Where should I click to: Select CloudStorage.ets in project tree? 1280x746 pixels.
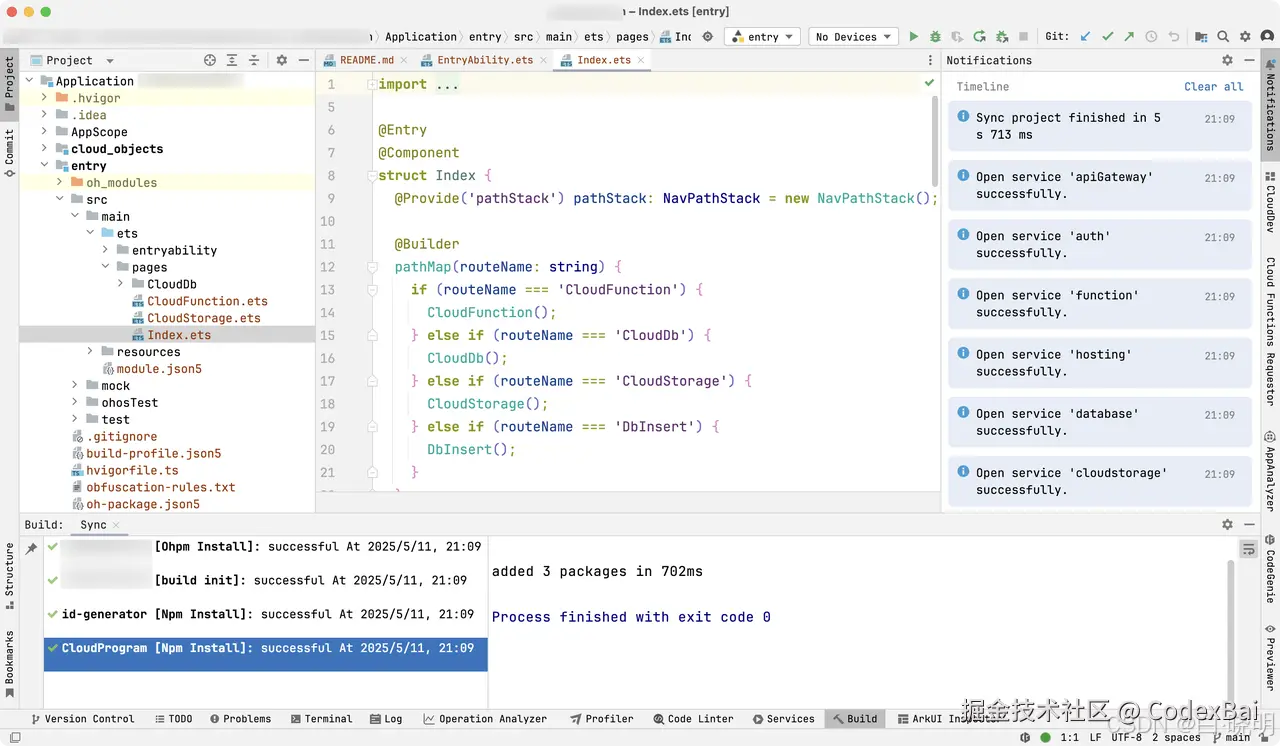[203, 318]
